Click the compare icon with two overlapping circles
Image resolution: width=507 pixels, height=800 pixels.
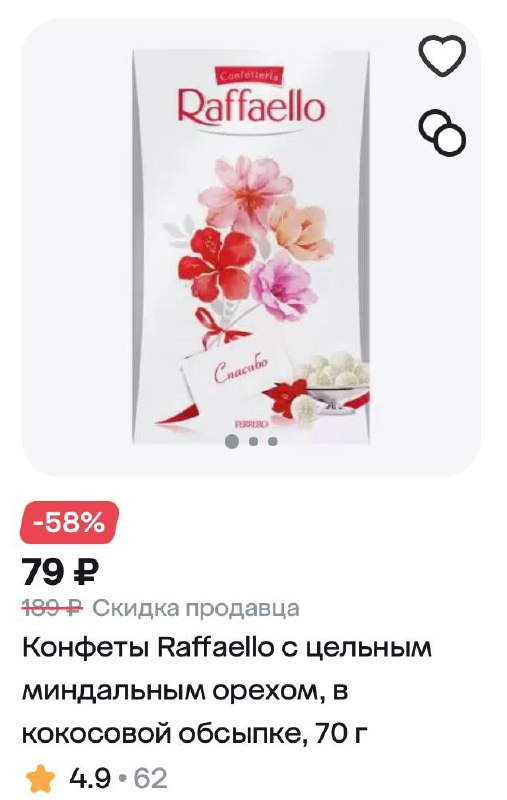pos(442,133)
